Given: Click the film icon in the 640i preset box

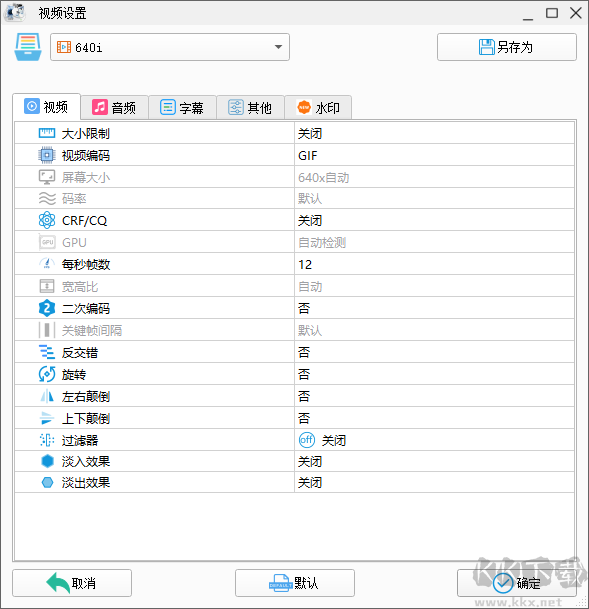Looking at the screenshot, I should point(64,47).
